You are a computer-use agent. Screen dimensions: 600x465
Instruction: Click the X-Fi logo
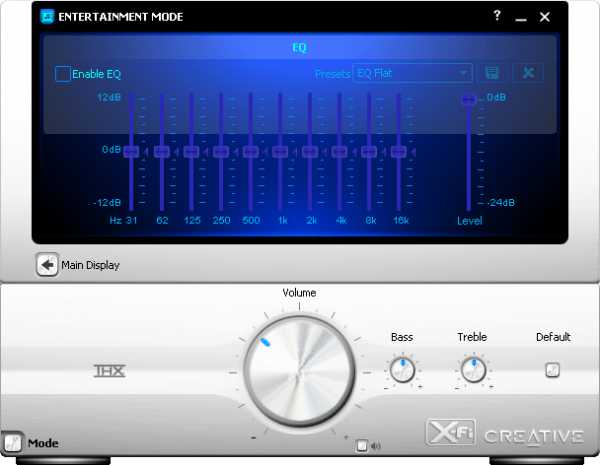tap(450, 432)
